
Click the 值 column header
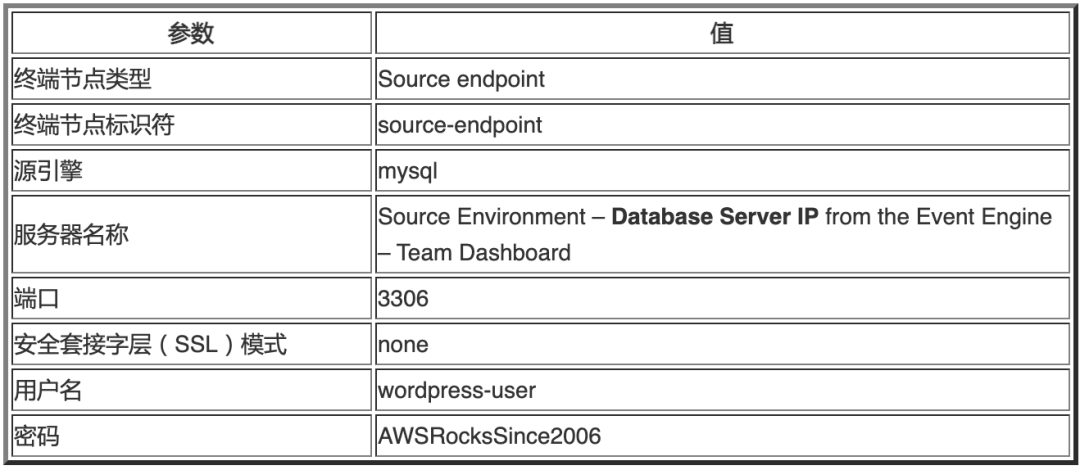722,33
